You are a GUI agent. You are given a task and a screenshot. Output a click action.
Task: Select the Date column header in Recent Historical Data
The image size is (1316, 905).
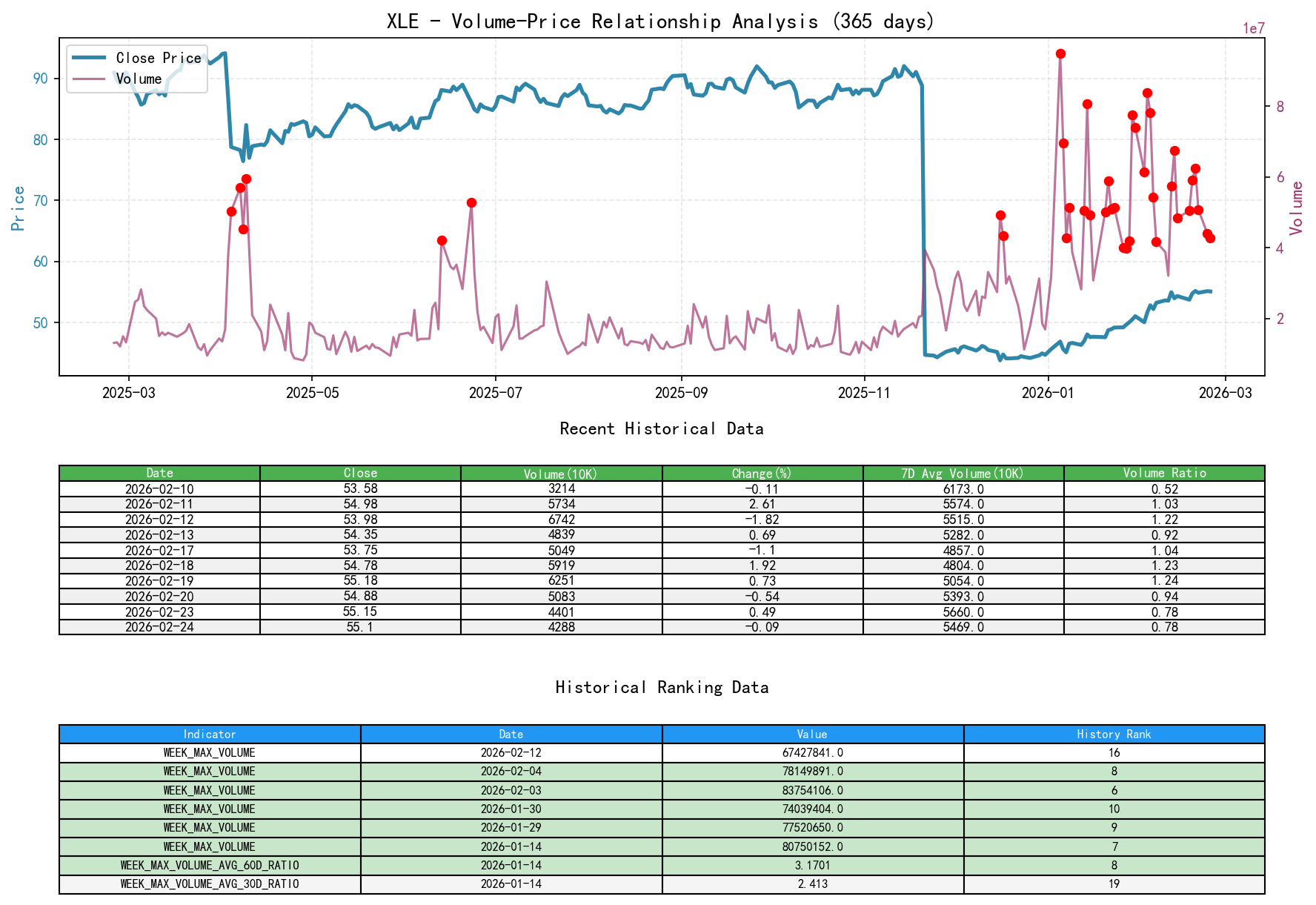click(x=159, y=473)
